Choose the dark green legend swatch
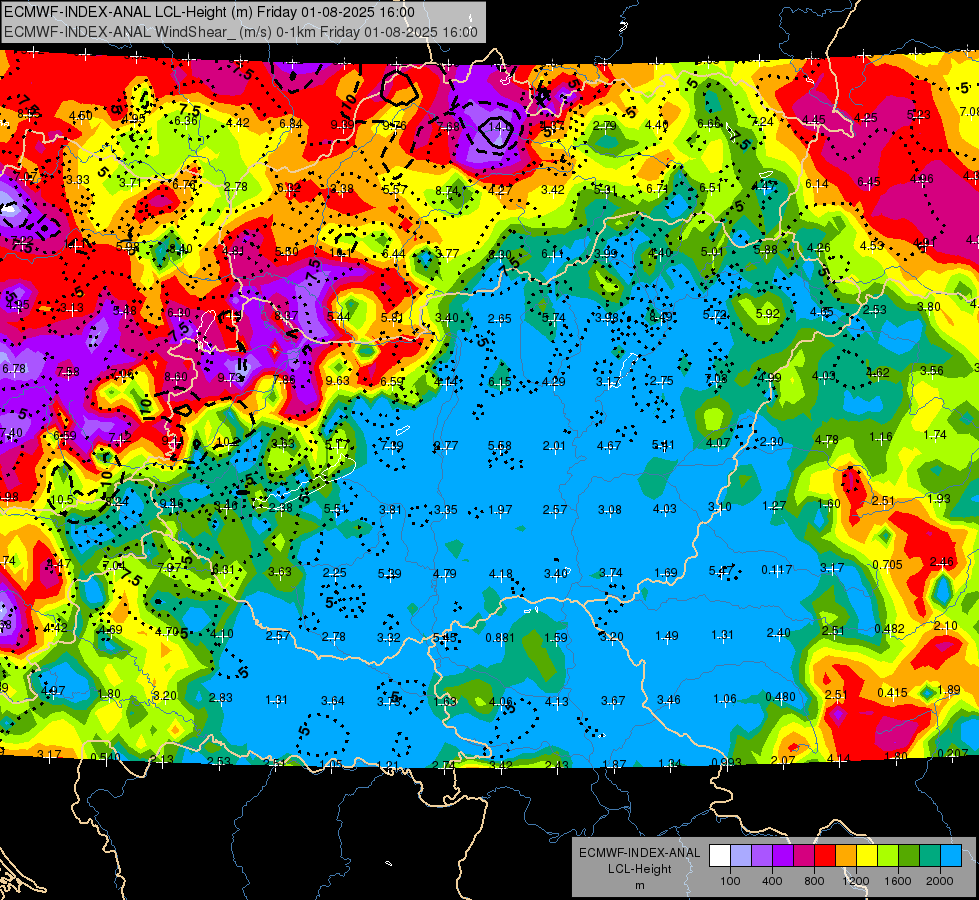Screen dimensions: 979x900 (909, 856)
